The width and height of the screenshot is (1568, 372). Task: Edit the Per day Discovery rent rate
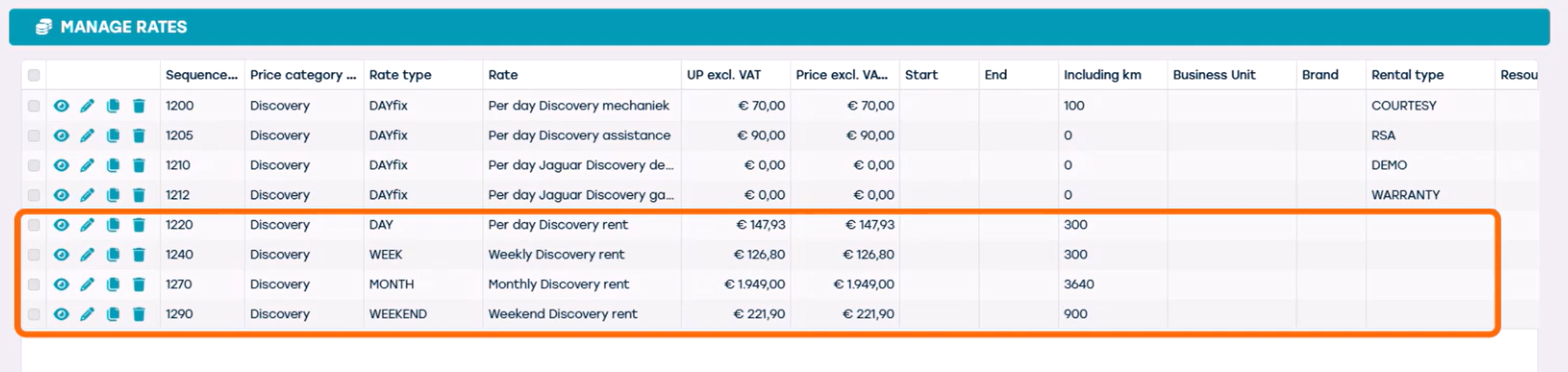pyautogui.click(x=87, y=225)
